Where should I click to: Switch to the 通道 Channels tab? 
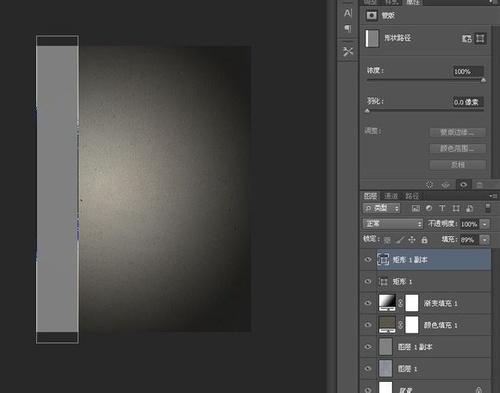391,196
